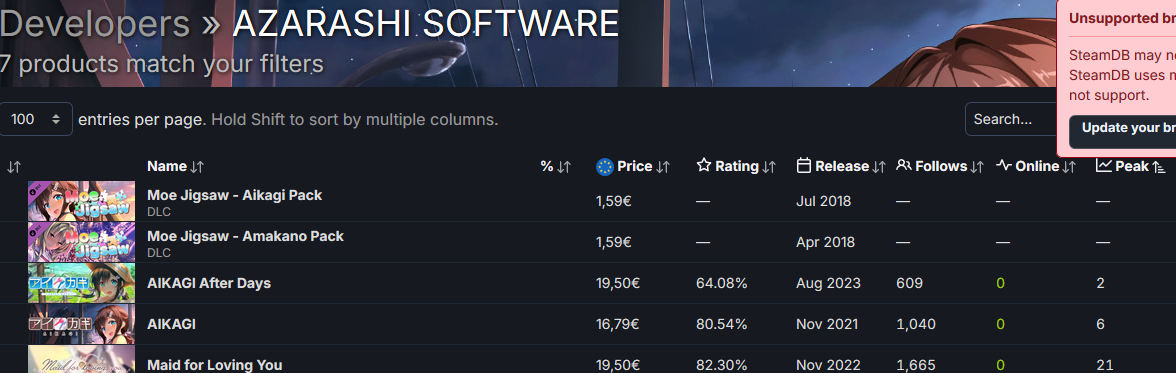
Task: Open Moe Jigsaw - Amakano Pack
Action: click(245, 236)
